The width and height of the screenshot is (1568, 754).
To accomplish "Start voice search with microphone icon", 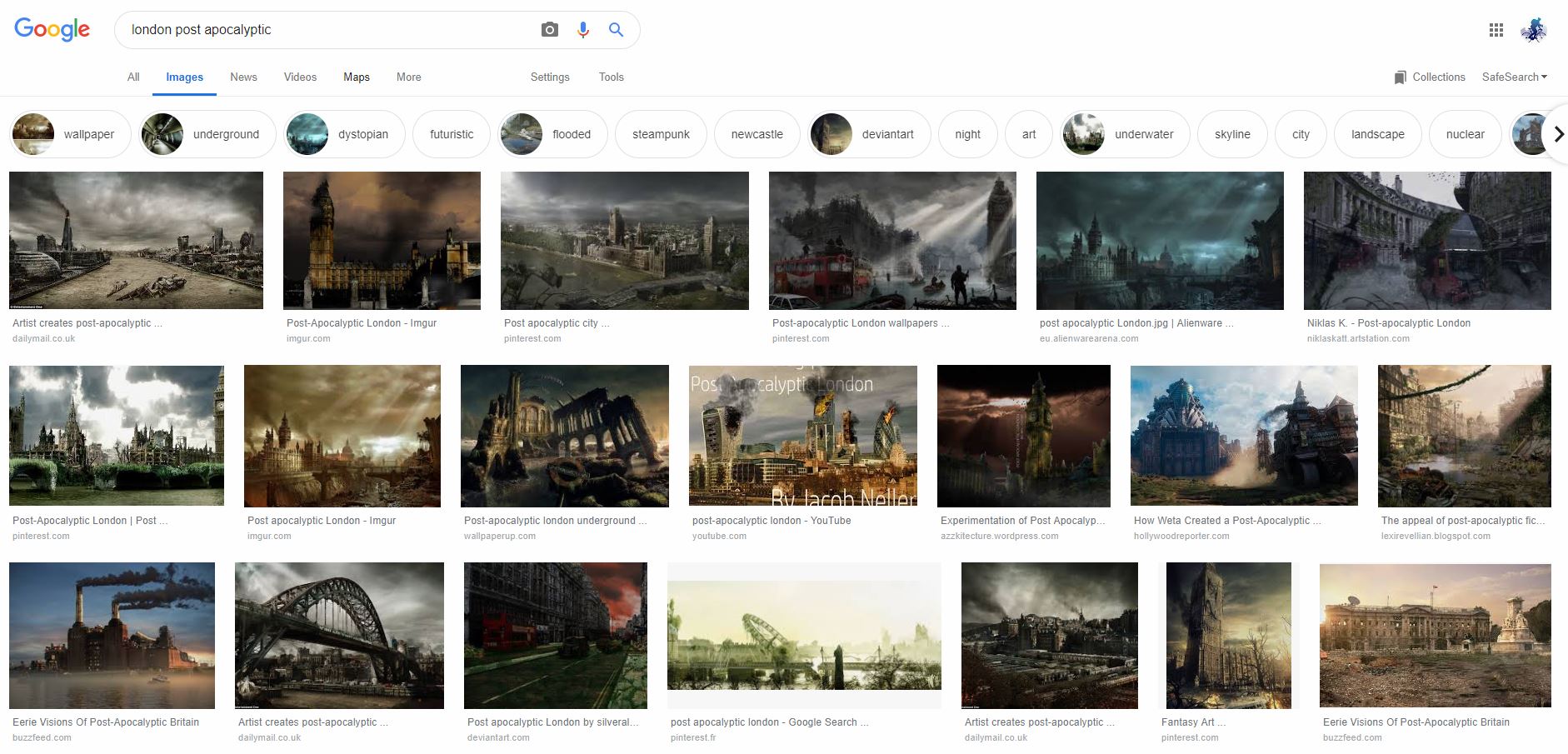I will pyautogui.click(x=583, y=30).
